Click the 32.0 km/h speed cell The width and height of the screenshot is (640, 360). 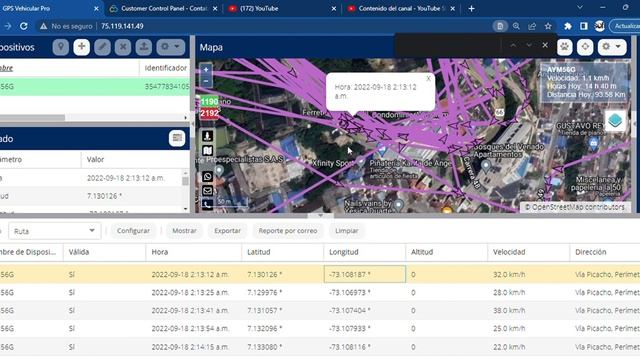click(x=529, y=274)
